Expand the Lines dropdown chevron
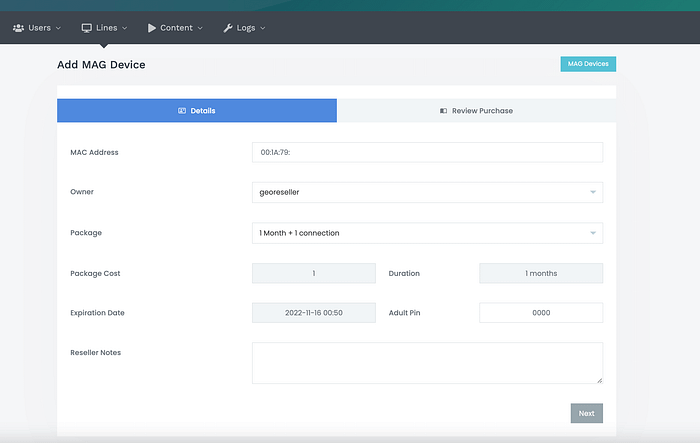 [125, 28]
